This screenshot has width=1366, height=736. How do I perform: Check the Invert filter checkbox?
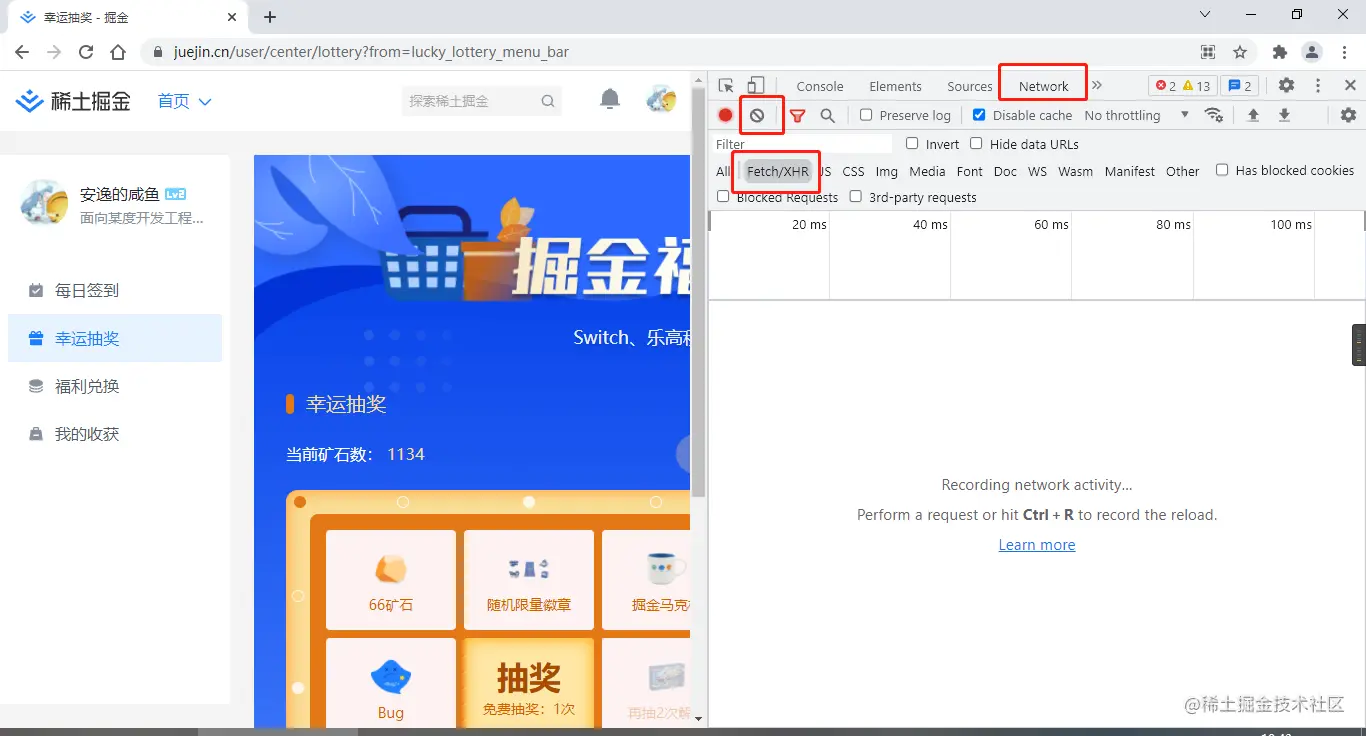pos(911,143)
